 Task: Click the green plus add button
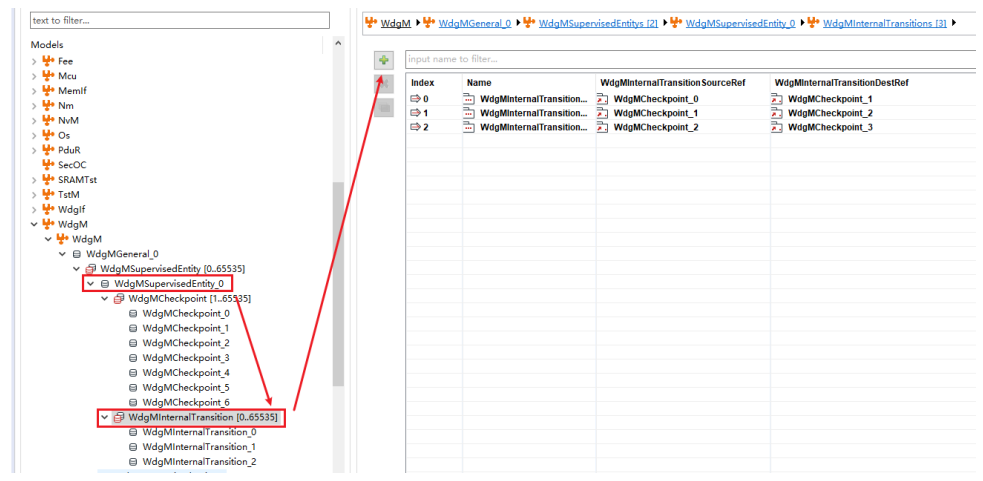(x=383, y=61)
